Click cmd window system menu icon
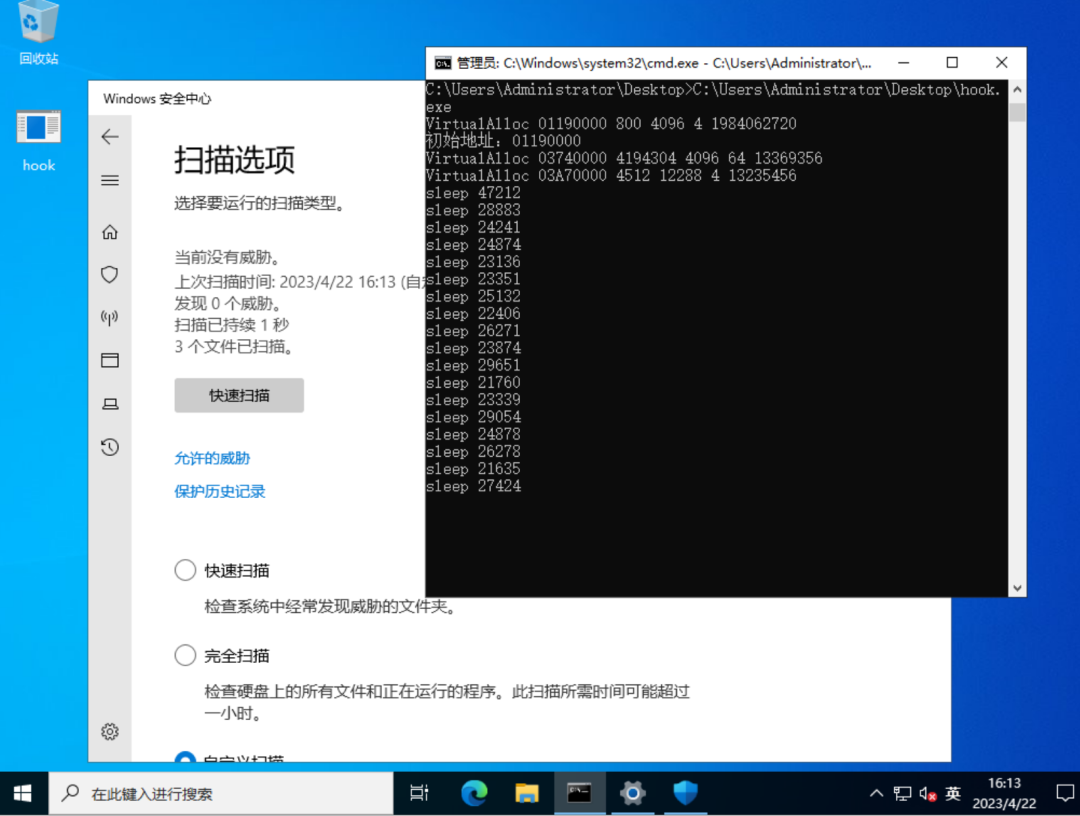The height and width of the screenshot is (816, 1080). tap(443, 63)
